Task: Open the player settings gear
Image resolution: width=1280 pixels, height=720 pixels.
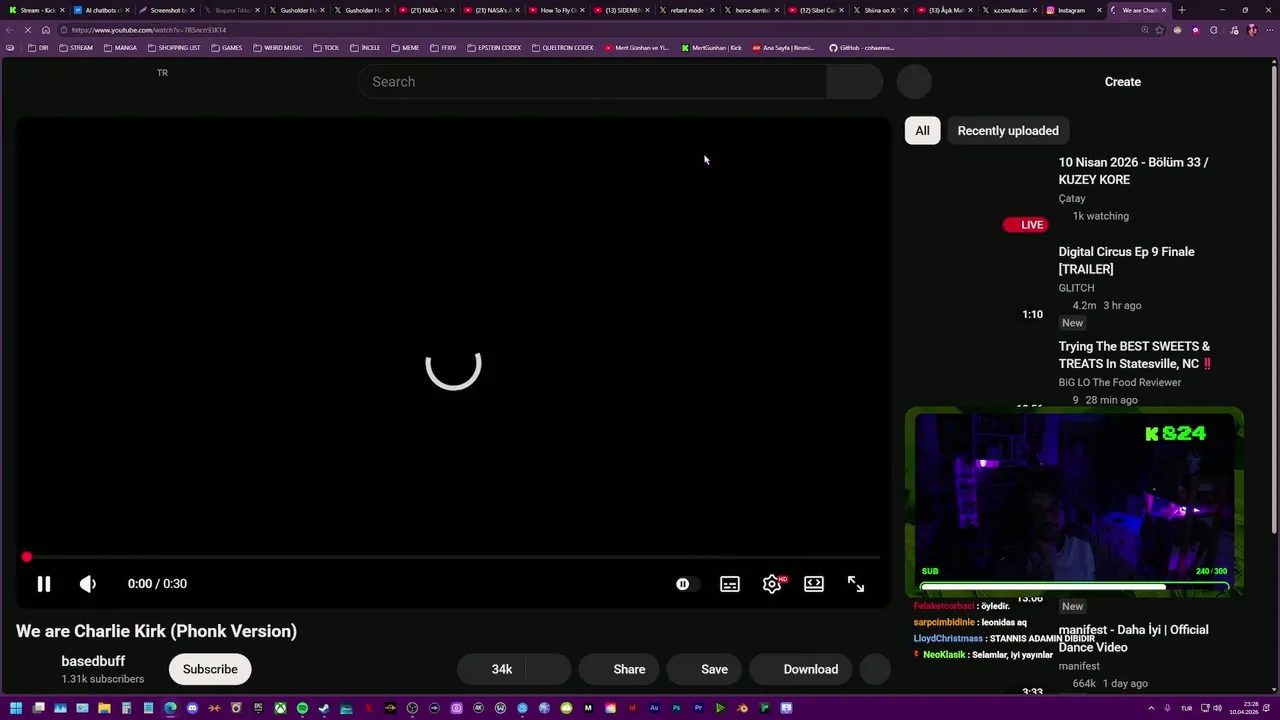Action: coord(772,584)
